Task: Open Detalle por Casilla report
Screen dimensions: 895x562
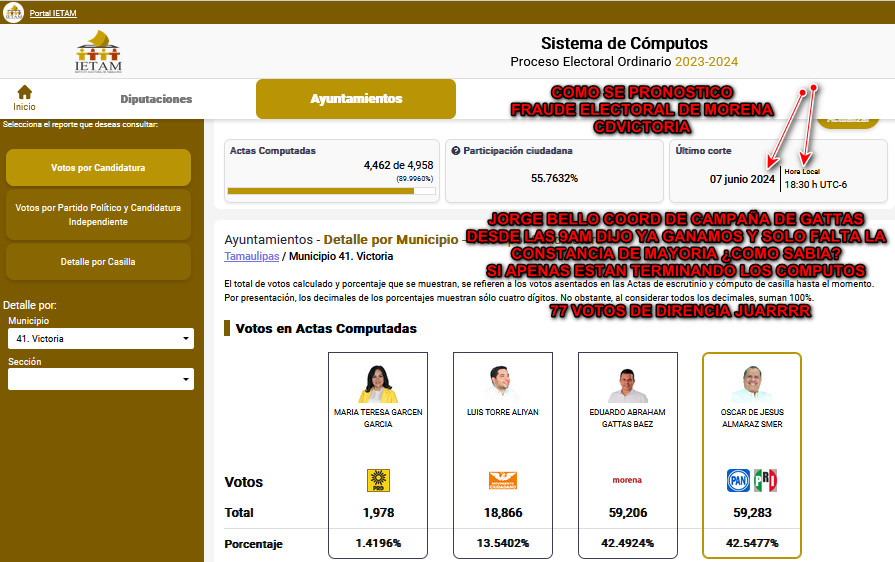Action: [x=98, y=262]
